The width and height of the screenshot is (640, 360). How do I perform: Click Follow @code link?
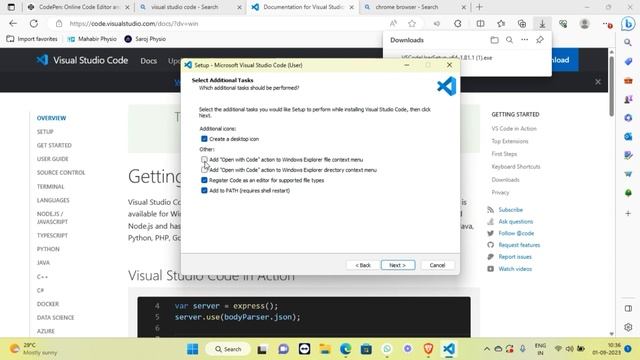pos(516,233)
